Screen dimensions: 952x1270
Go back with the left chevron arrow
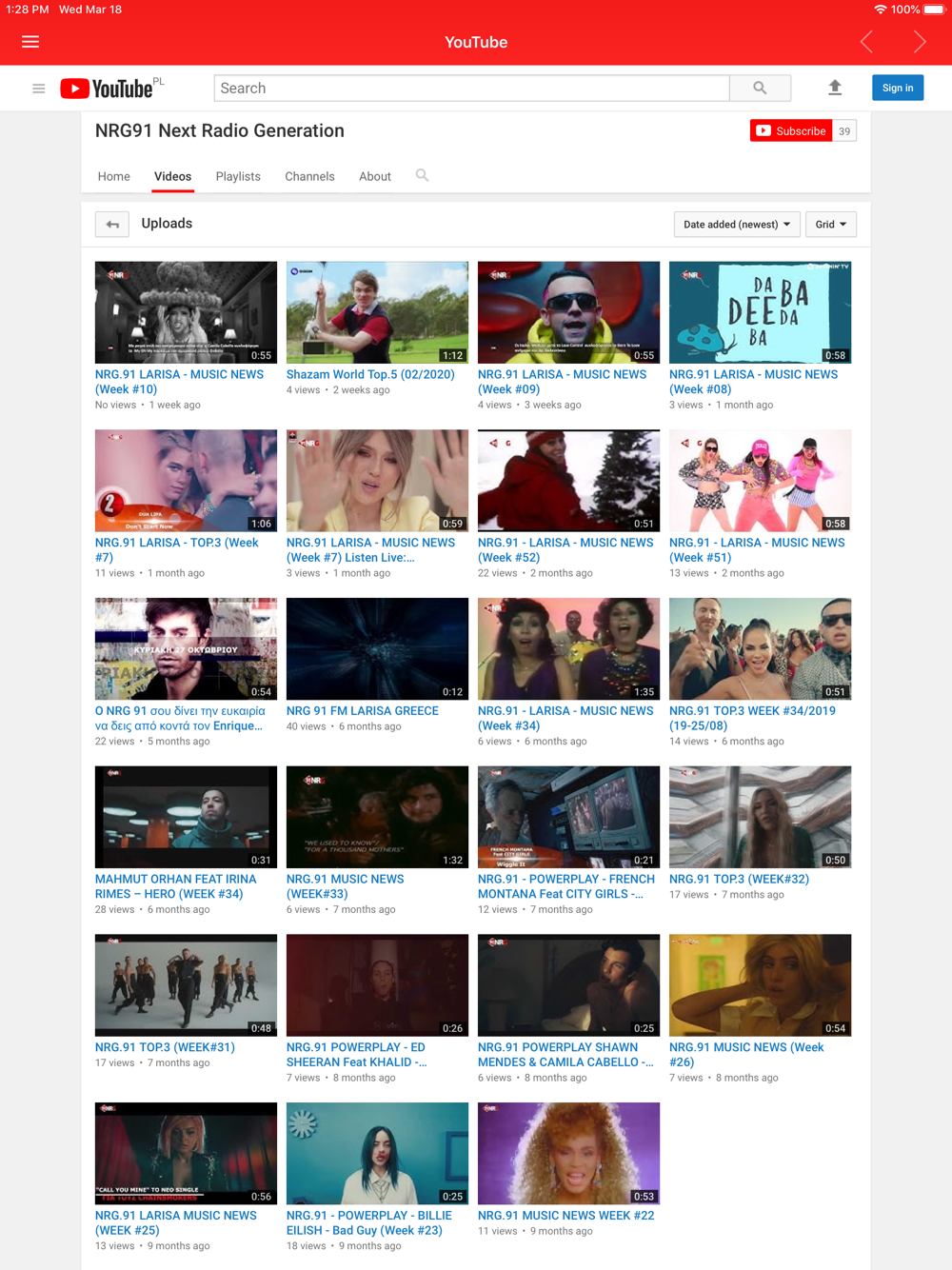tap(866, 42)
